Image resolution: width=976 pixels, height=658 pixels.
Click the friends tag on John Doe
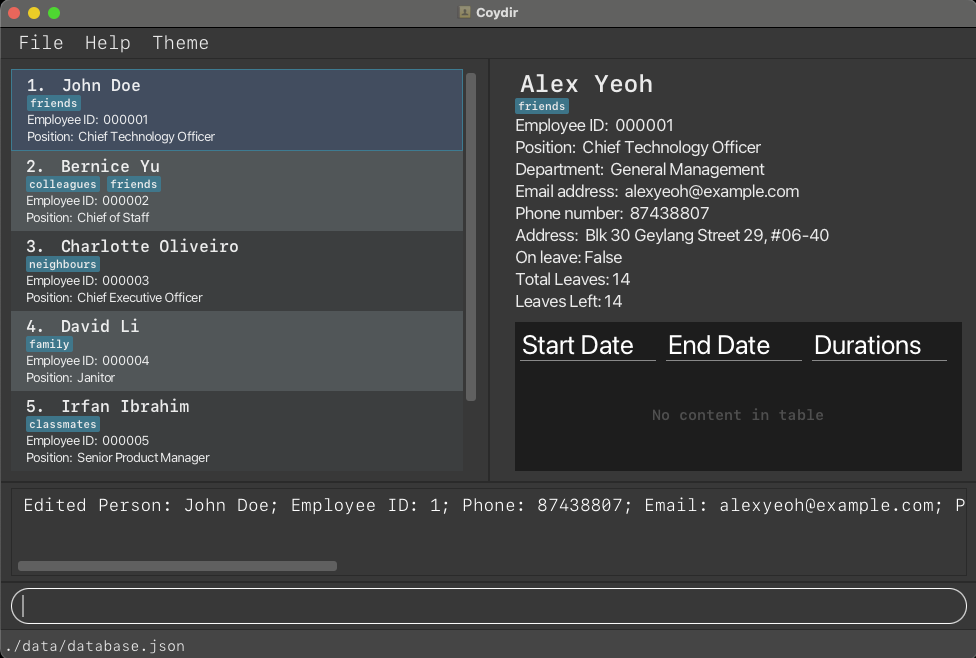tap(54, 103)
